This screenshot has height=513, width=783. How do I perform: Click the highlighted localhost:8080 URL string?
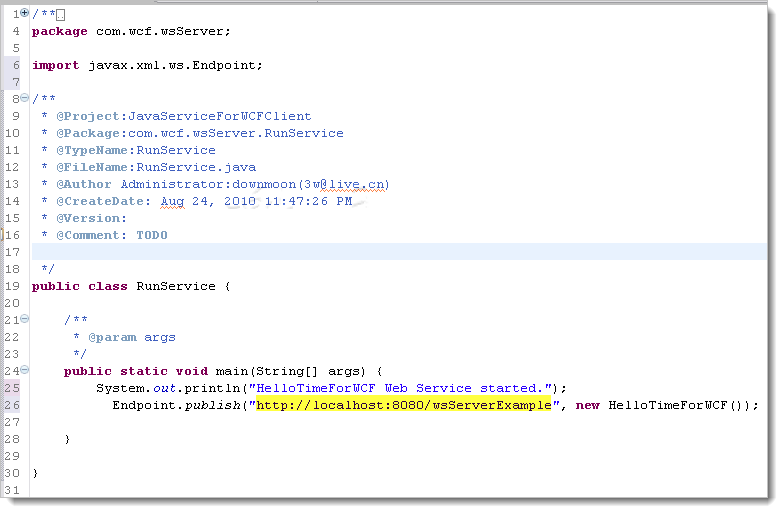tap(403, 405)
